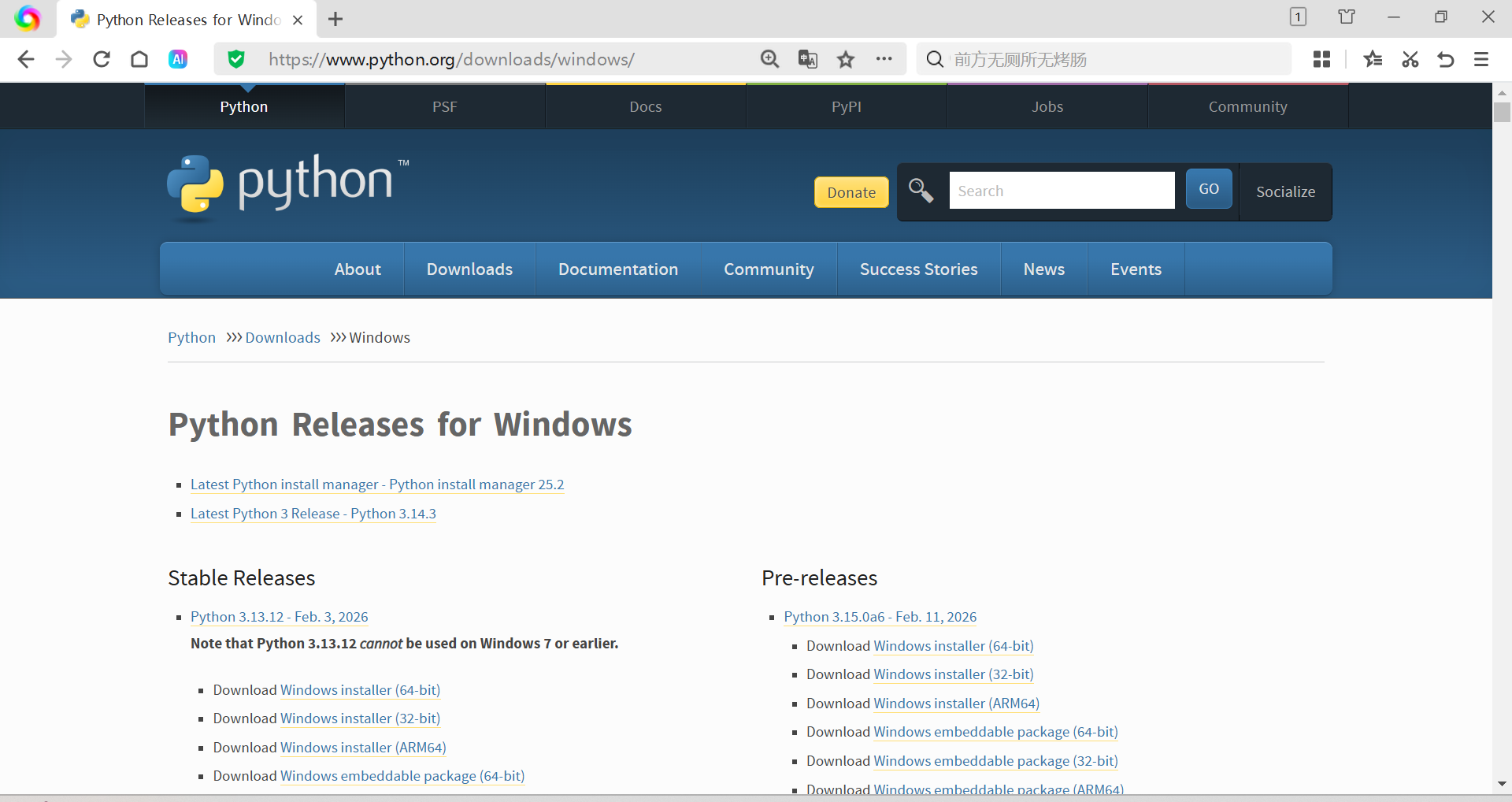1512x802 pixels.
Task: Open the tab counter window icon
Action: (x=1298, y=17)
